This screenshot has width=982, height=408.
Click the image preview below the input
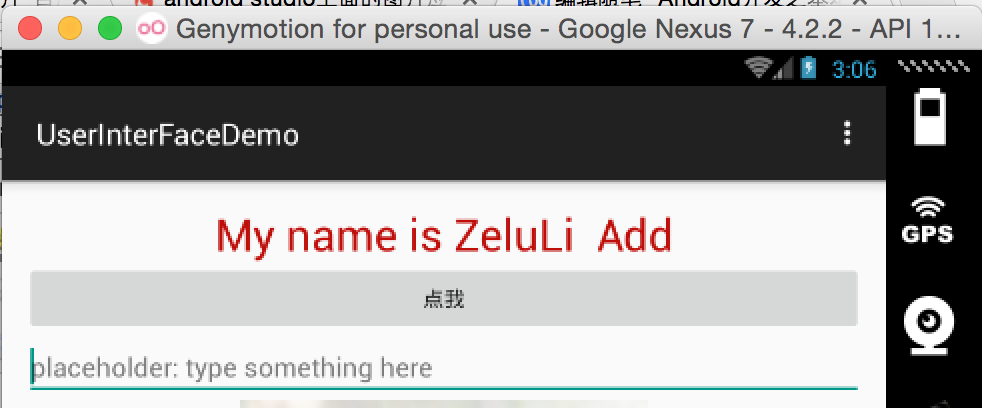click(x=443, y=404)
